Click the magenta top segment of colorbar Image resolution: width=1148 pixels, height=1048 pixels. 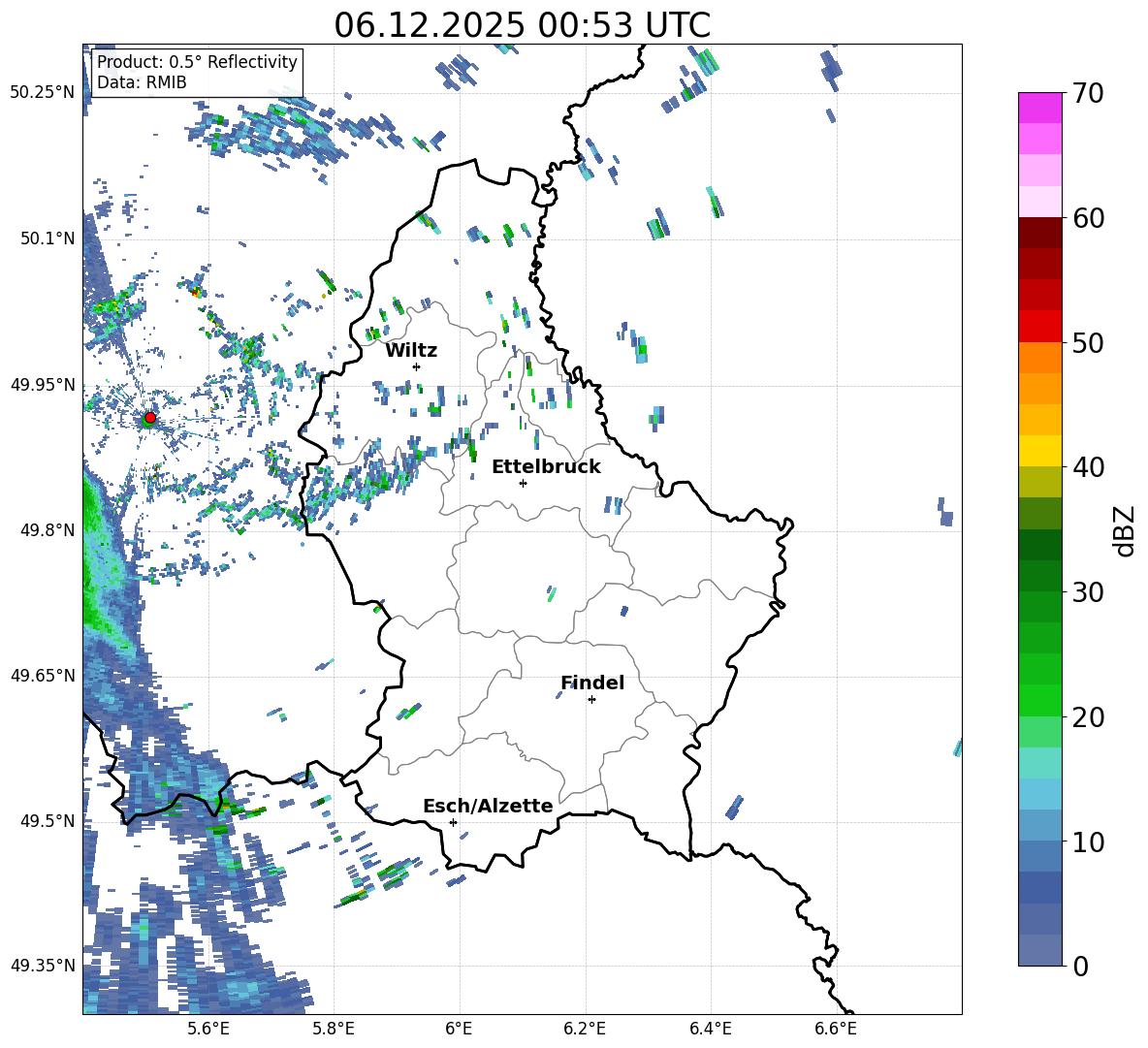click(x=1040, y=108)
